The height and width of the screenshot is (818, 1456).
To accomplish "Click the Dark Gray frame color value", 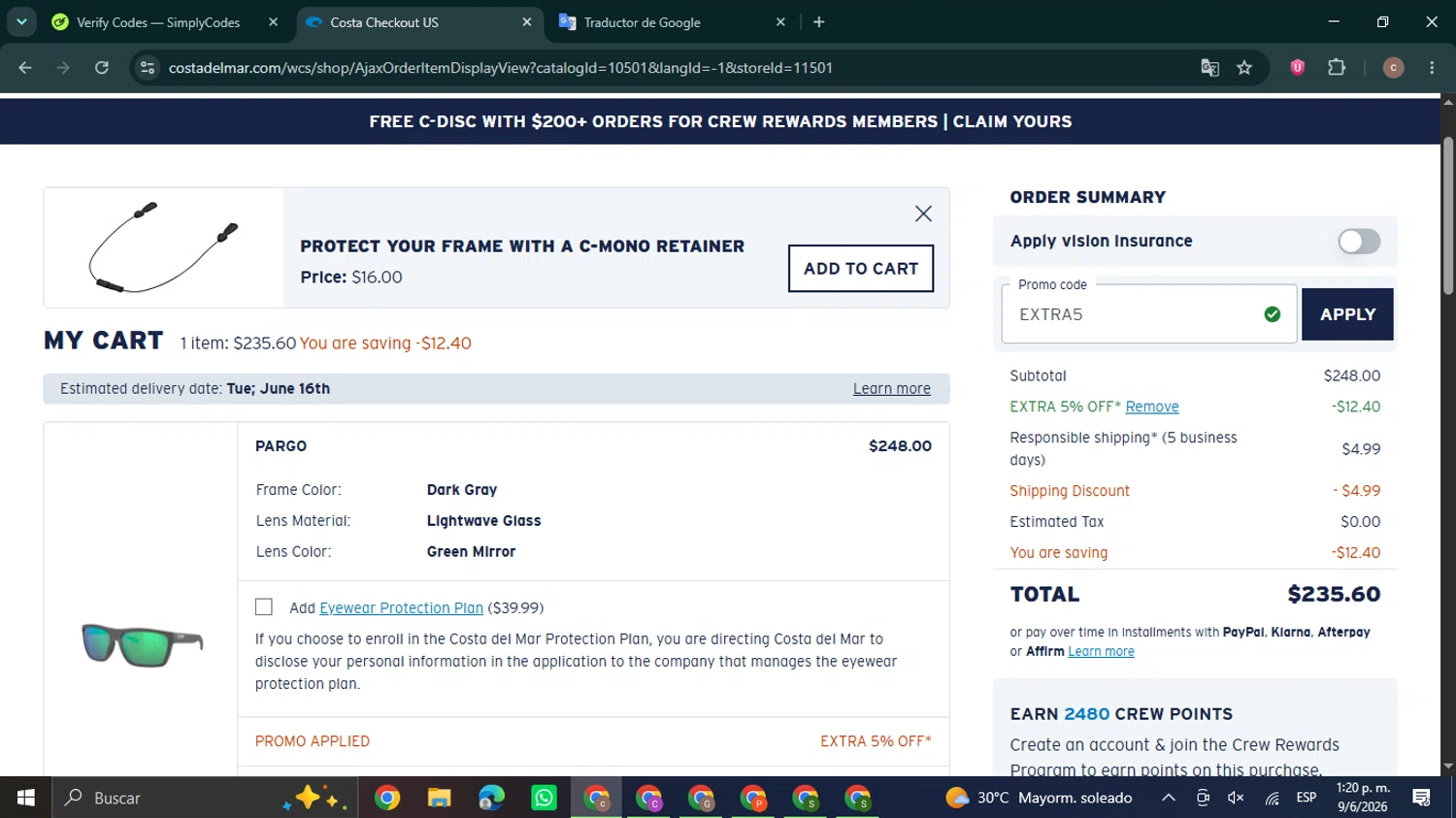I will [462, 490].
